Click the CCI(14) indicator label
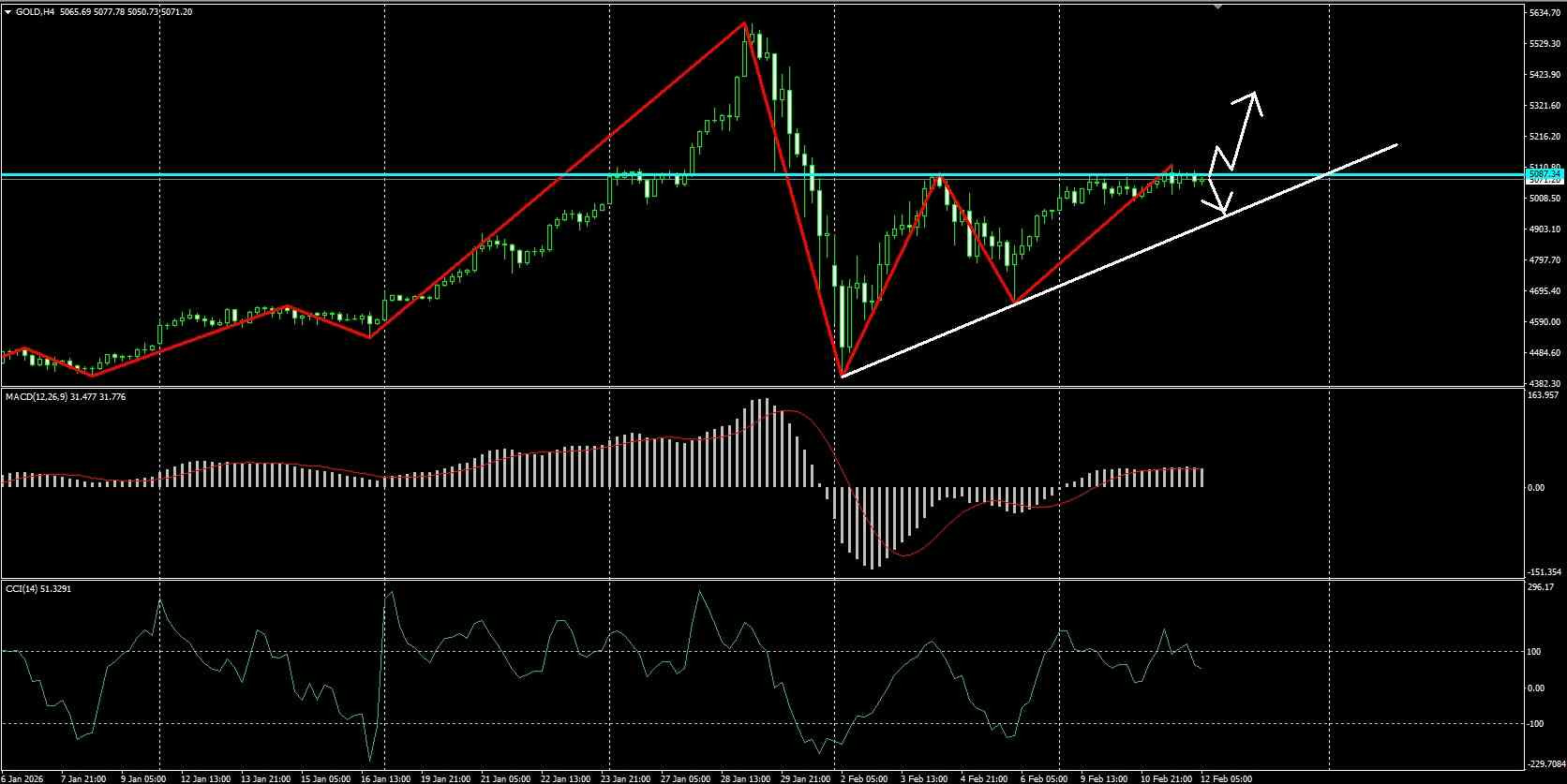 pyautogui.click(x=20, y=588)
